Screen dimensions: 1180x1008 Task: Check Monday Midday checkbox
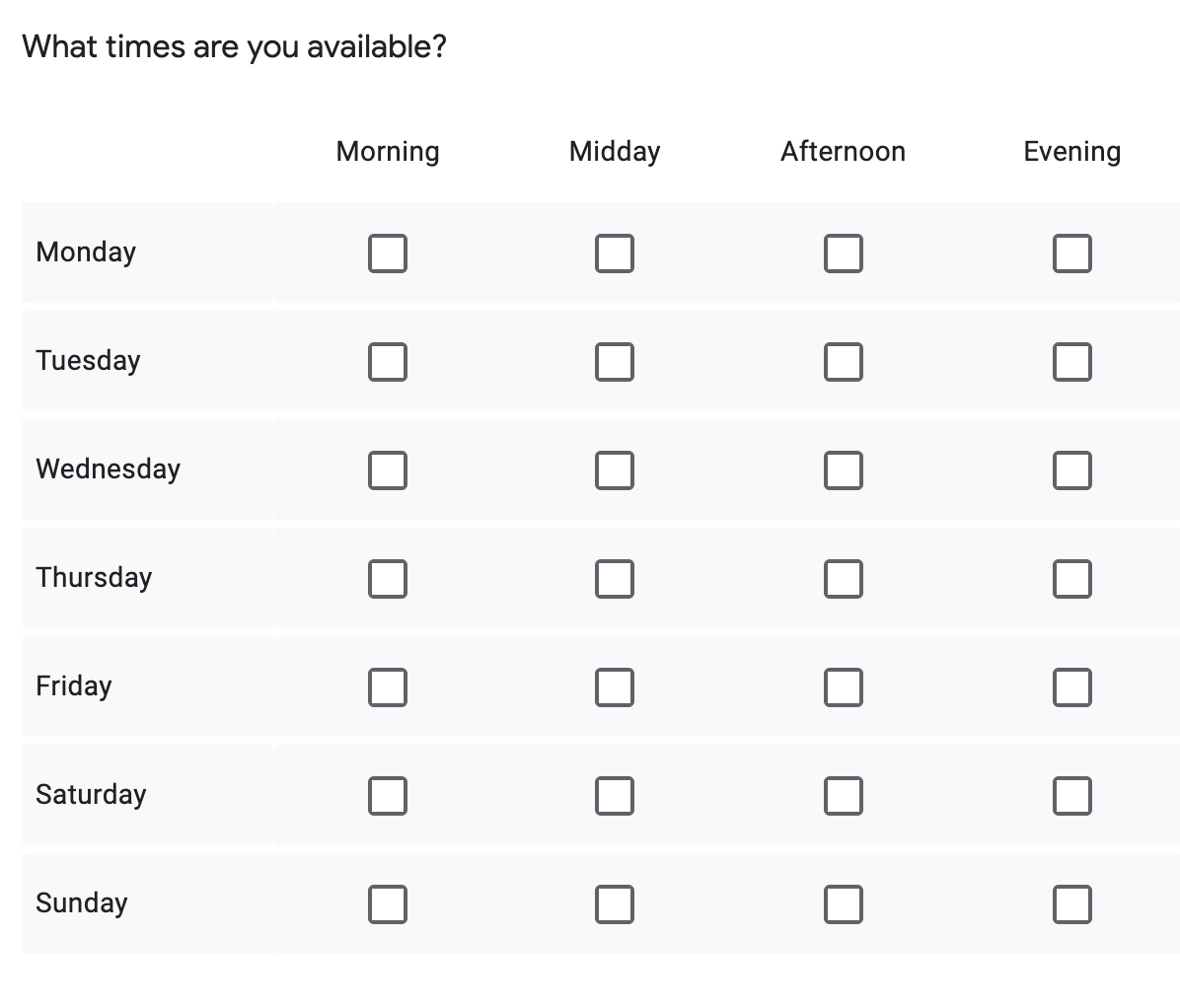[615, 253]
